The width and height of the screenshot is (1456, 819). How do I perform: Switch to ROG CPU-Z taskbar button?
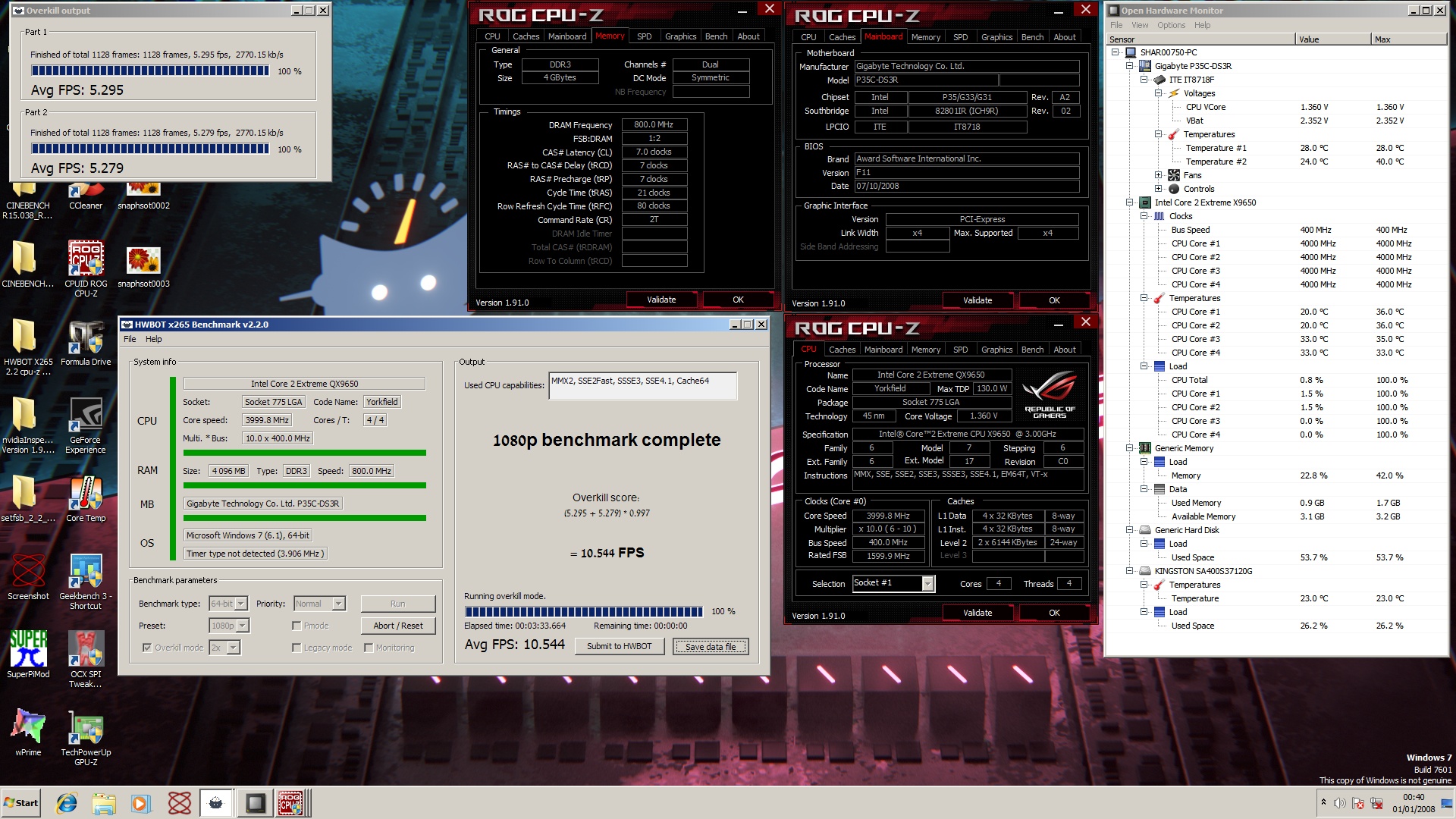click(x=291, y=803)
